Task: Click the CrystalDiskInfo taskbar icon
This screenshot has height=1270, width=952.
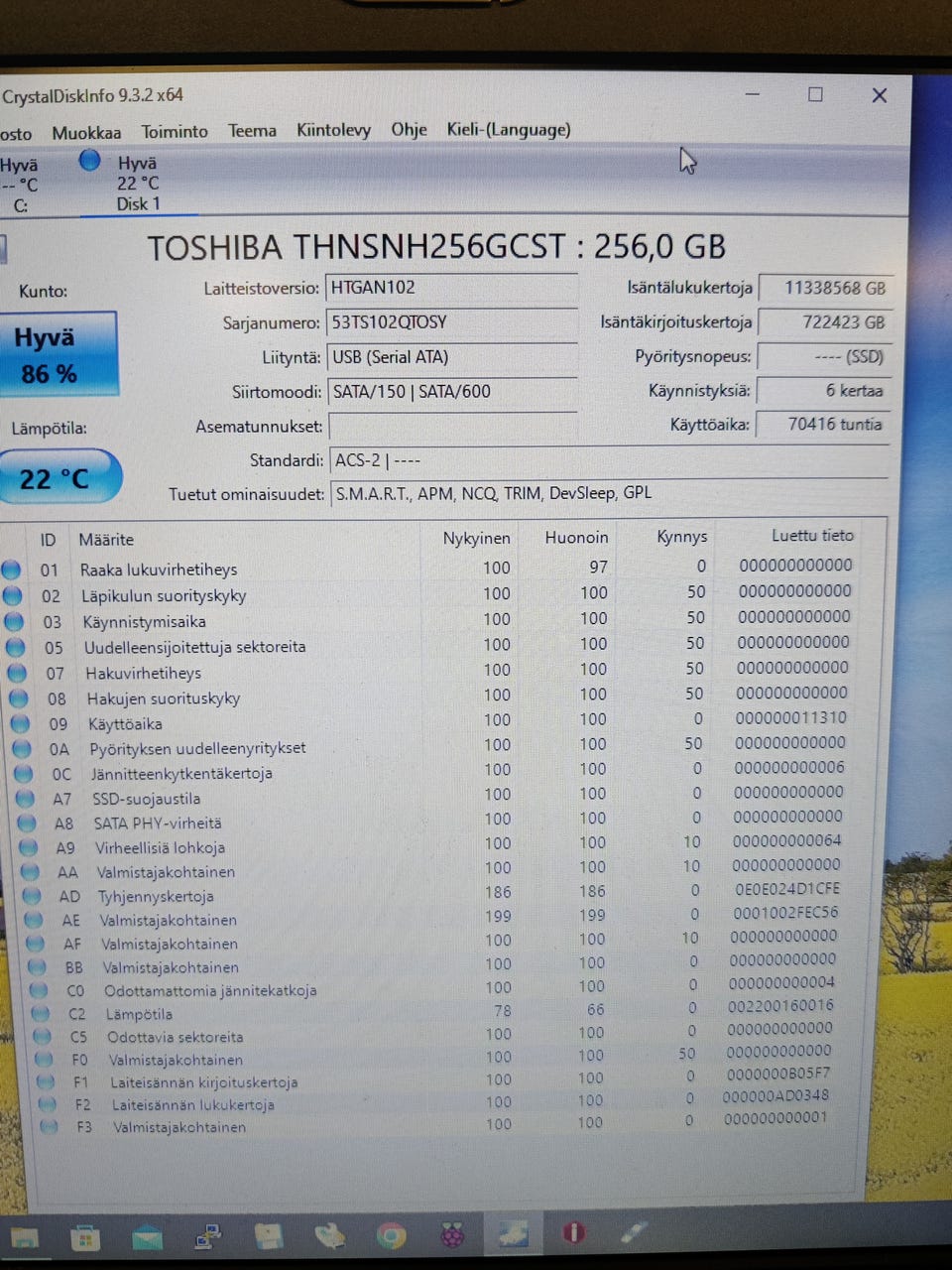Action: coord(514,1233)
